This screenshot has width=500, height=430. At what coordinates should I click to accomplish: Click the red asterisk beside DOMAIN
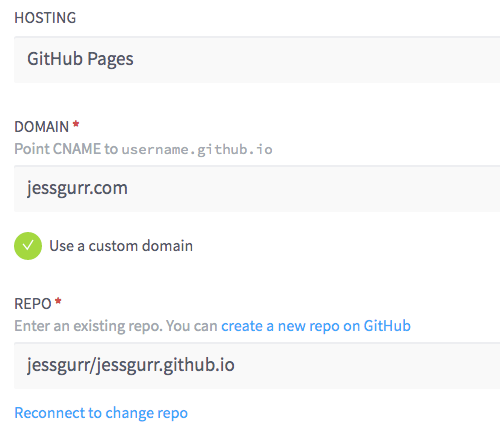click(76, 125)
